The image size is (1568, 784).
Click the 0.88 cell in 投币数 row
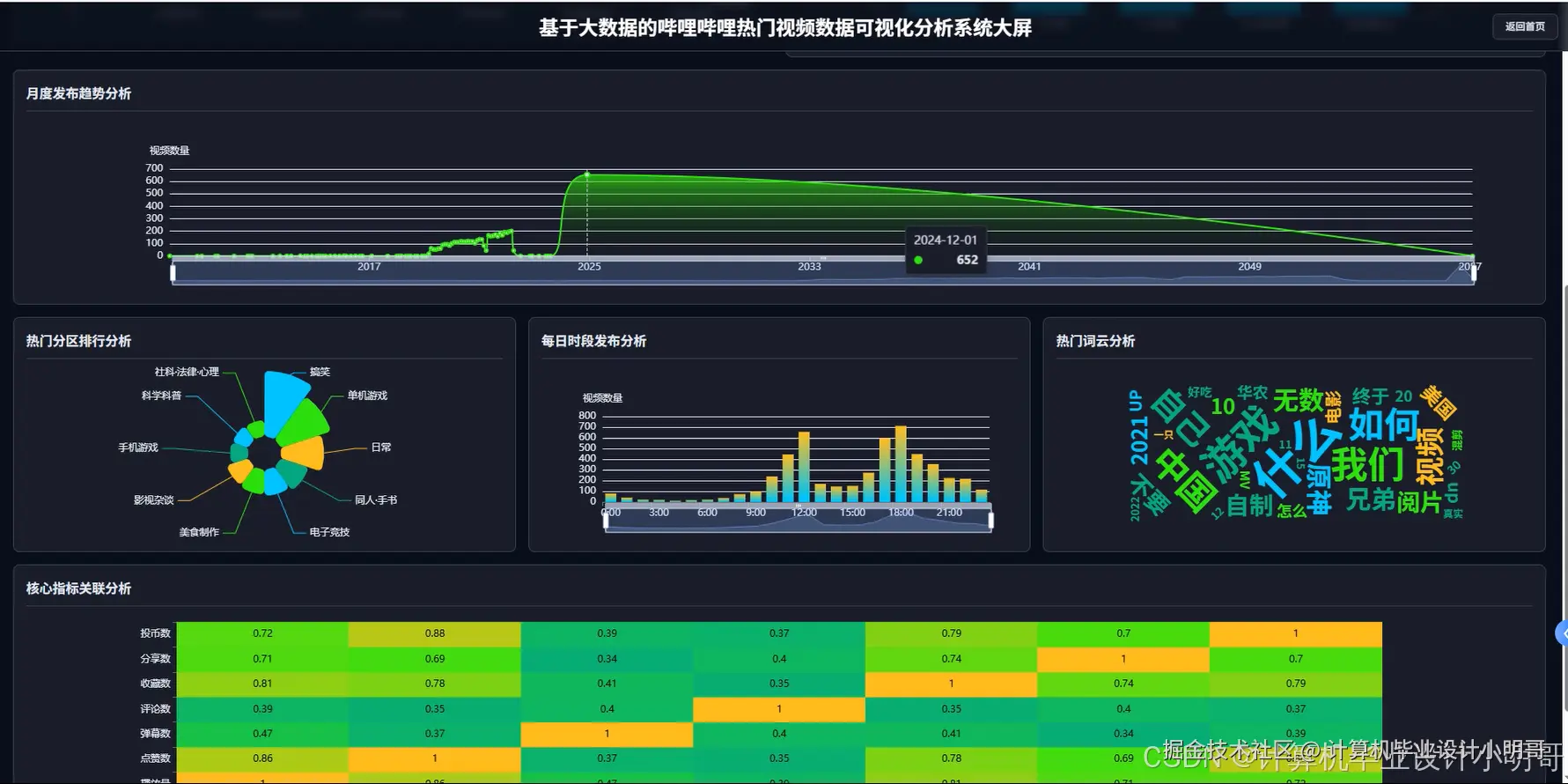435,633
